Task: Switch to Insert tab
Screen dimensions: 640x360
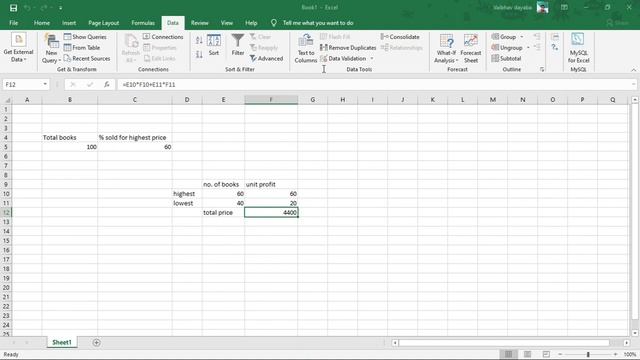Action: [x=69, y=23]
